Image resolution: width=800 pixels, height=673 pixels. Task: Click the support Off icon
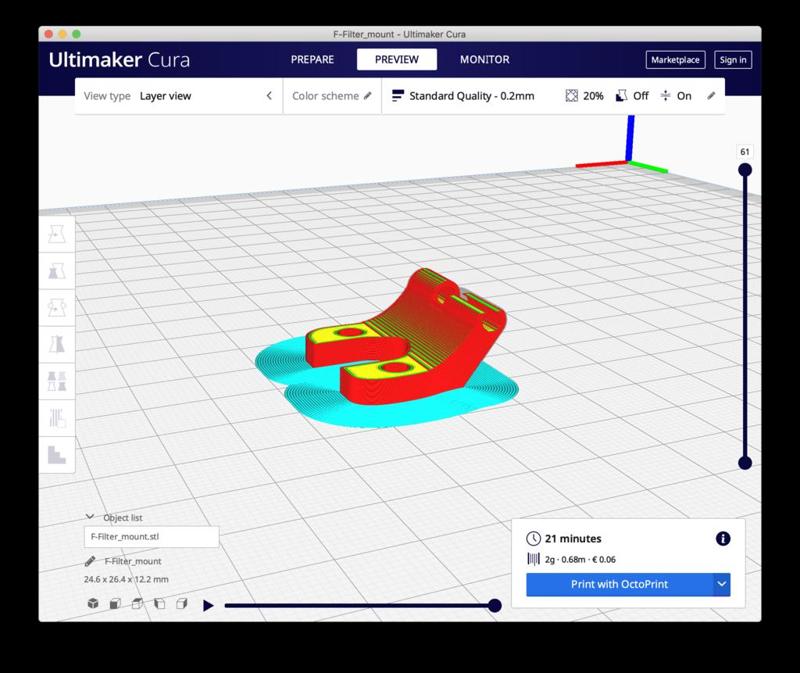621,96
